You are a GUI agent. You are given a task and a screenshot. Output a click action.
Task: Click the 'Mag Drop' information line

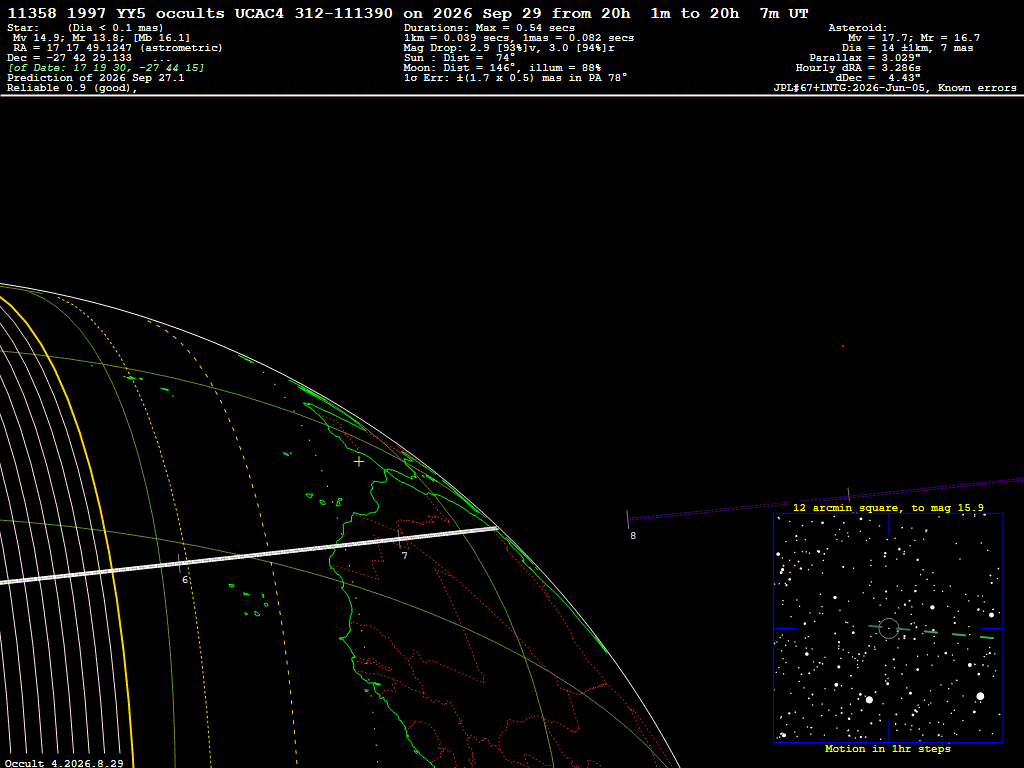point(509,48)
